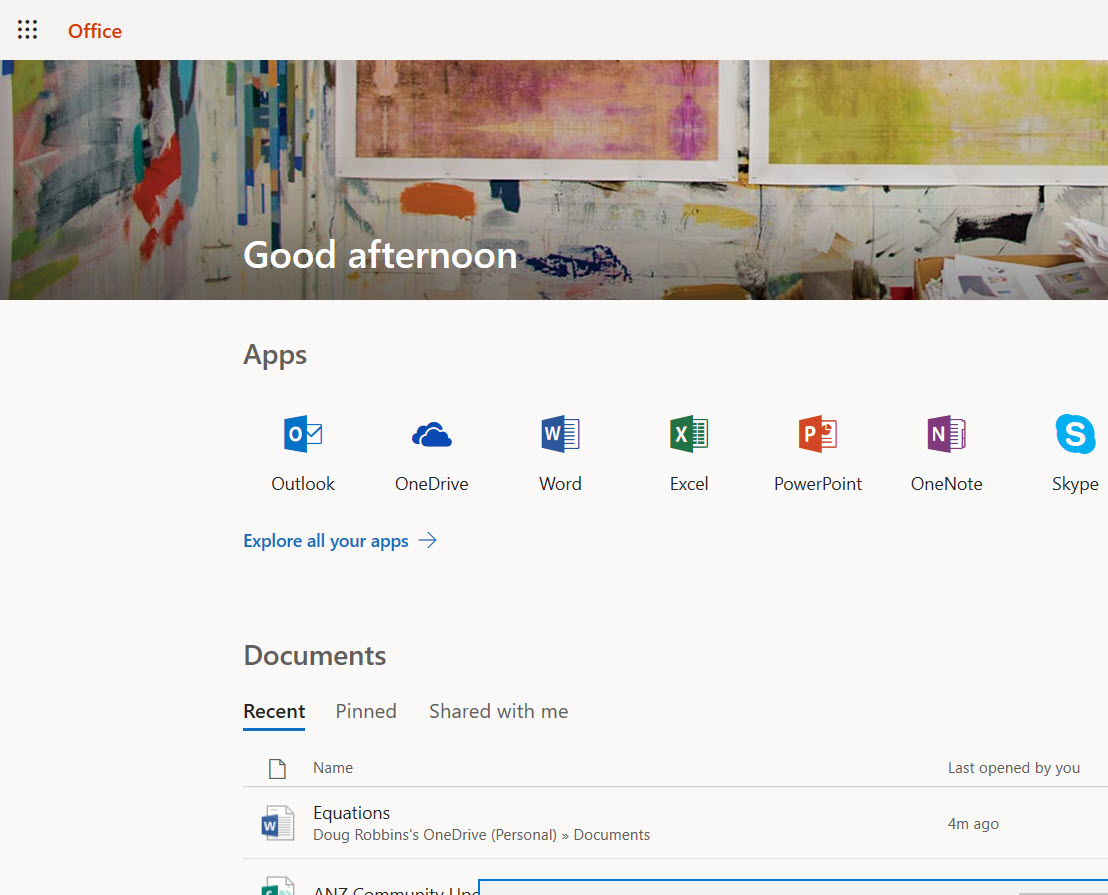Click the Office home link
This screenshot has width=1108, height=895.
click(x=95, y=31)
